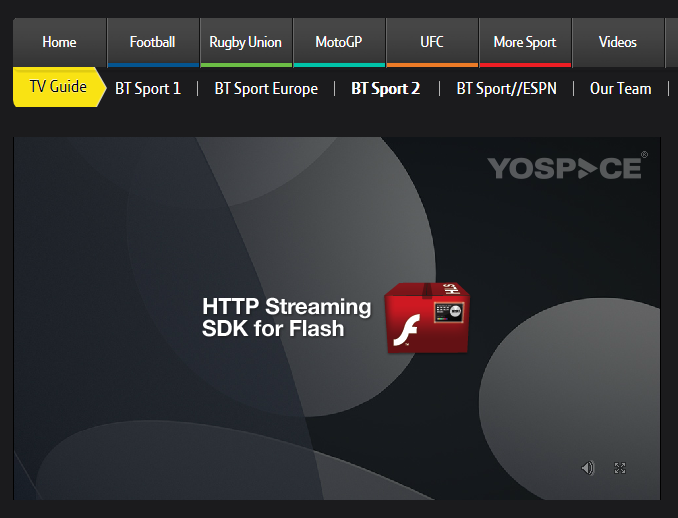
Task: Click the HTTP Streaming SDK for Flash text
Action: [287, 317]
